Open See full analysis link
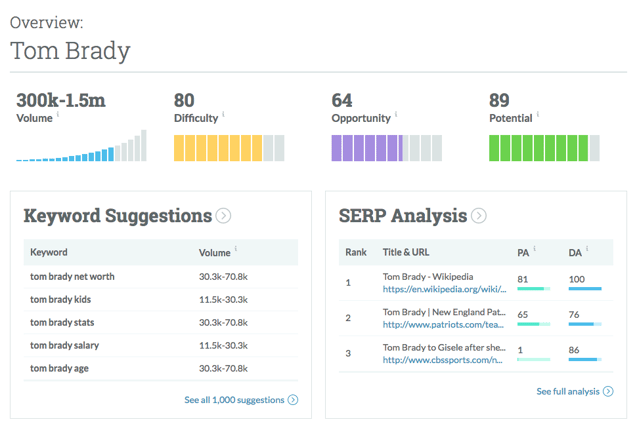 [x=568, y=391]
